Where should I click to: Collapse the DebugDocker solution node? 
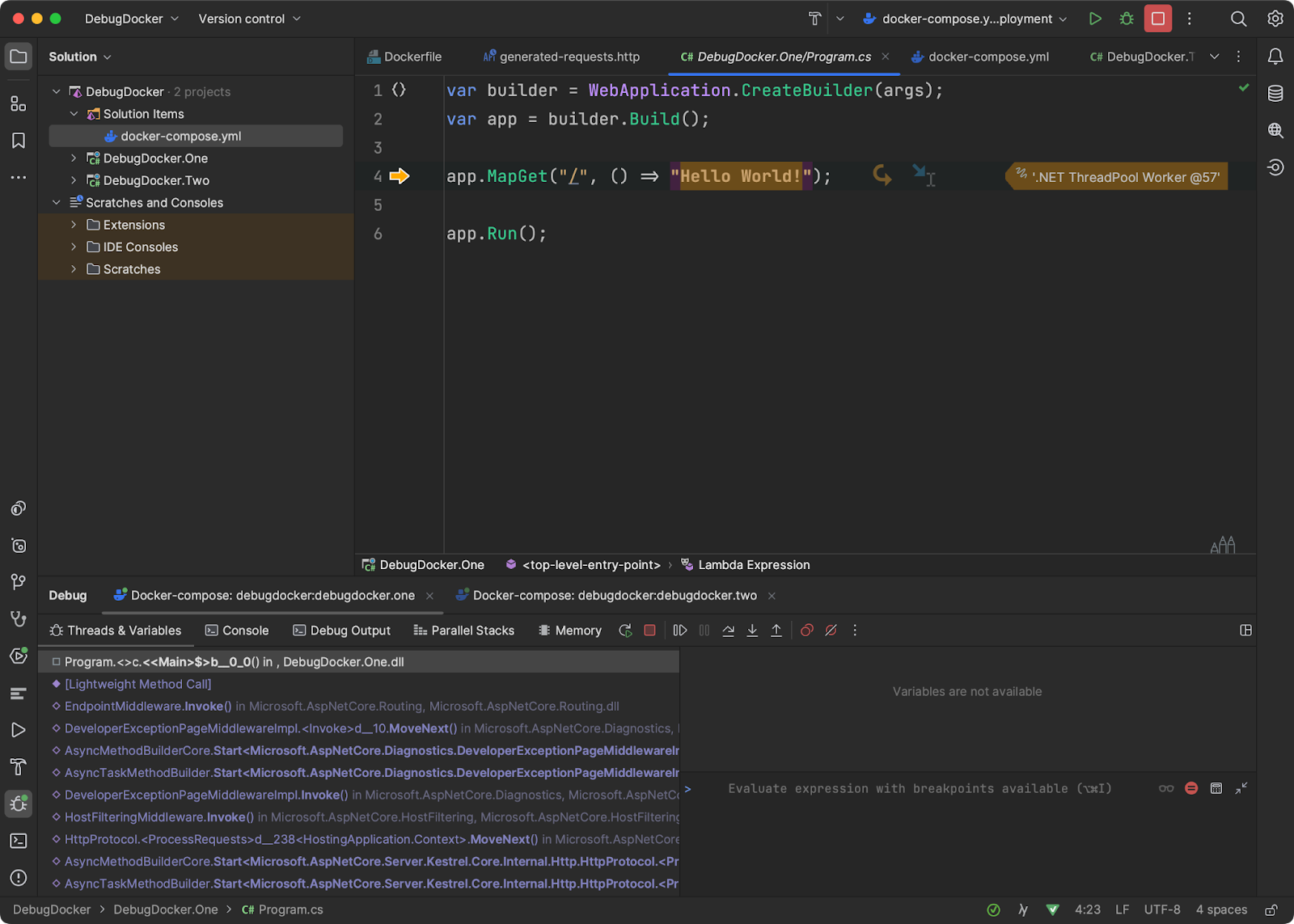click(x=57, y=92)
